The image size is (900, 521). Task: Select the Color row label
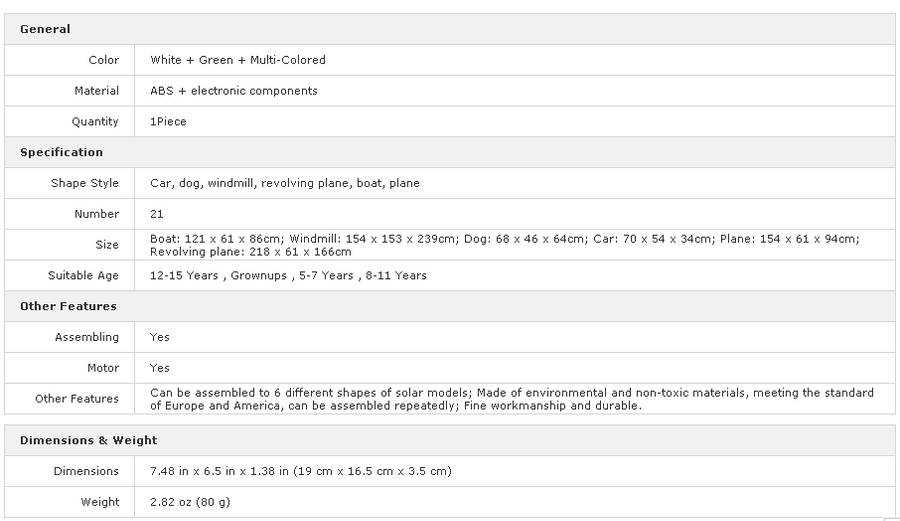pos(103,60)
